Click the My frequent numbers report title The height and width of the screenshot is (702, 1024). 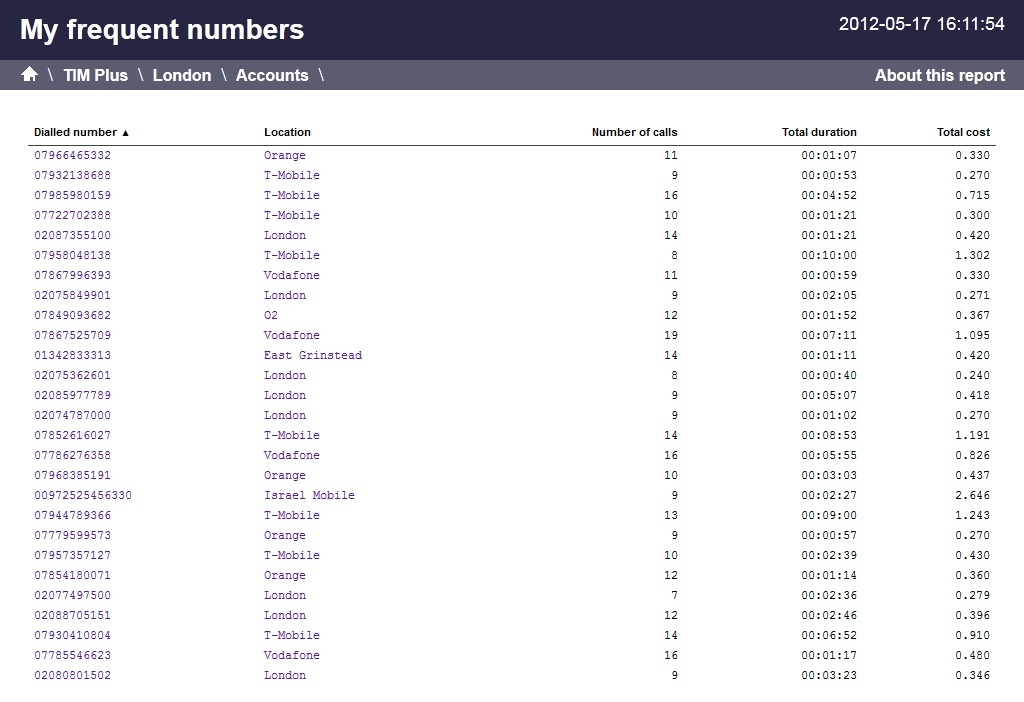[x=162, y=29]
